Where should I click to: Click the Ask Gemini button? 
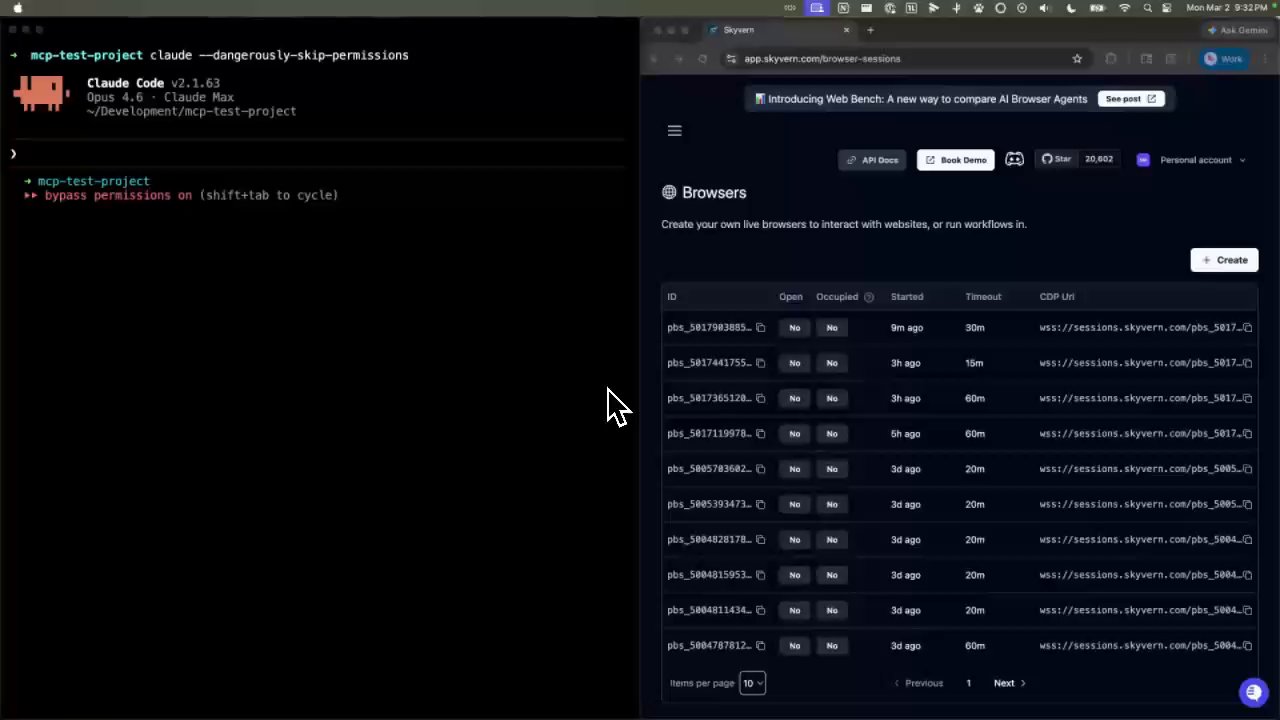tap(1236, 30)
